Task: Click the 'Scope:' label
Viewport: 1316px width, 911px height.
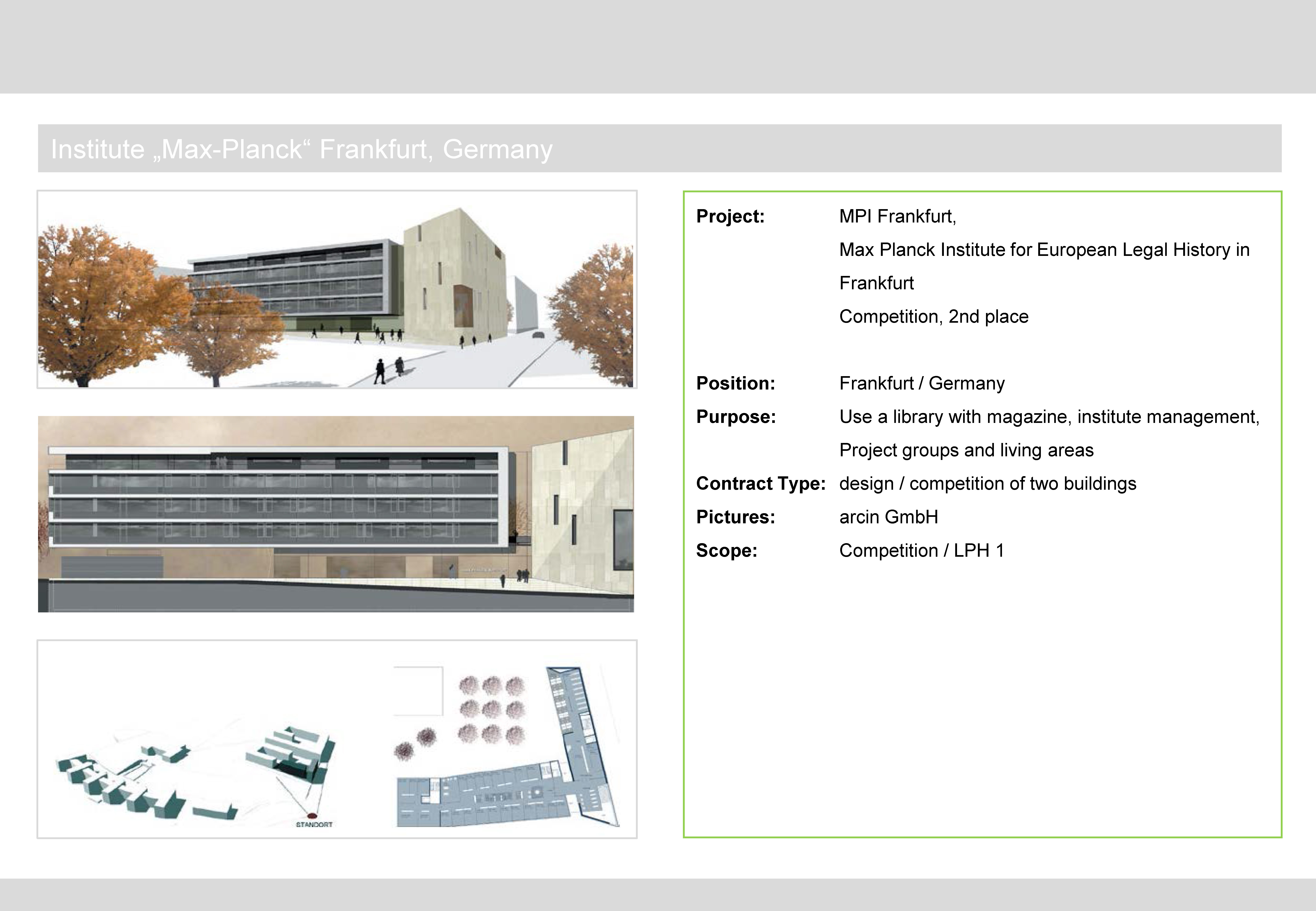Action: pyautogui.click(x=726, y=551)
